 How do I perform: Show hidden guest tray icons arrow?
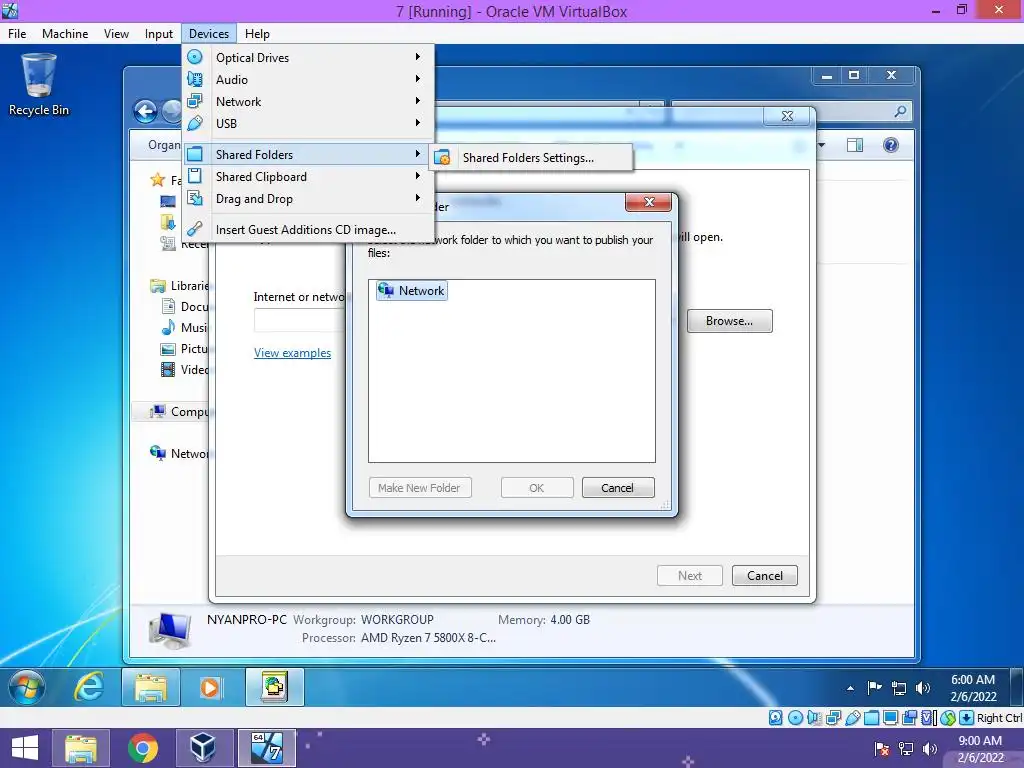point(850,688)
